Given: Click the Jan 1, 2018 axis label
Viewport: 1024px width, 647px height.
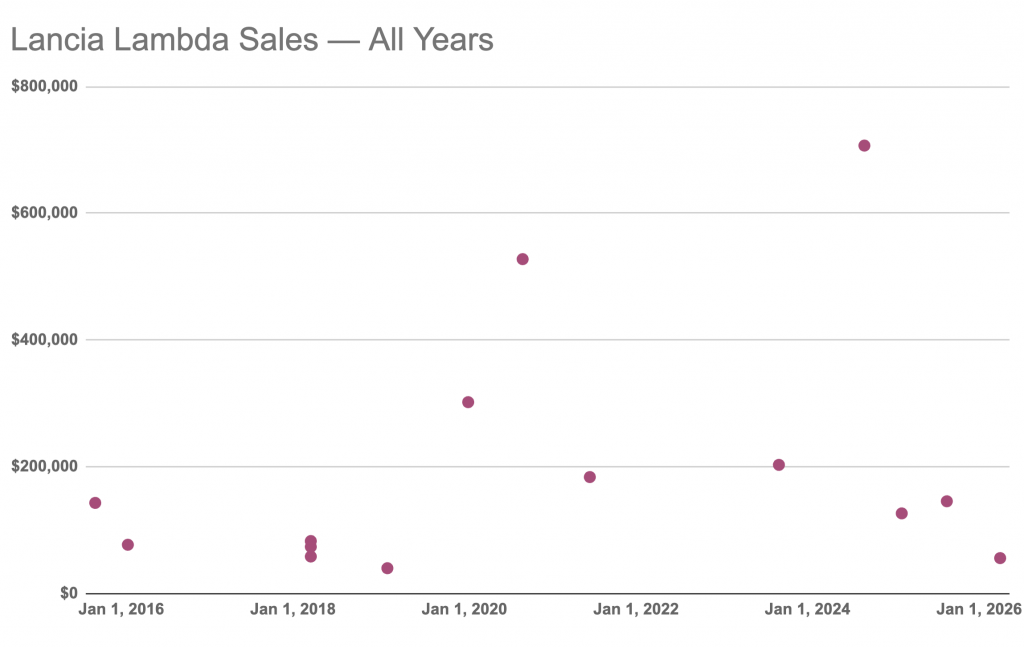Looking at the screenshot, I should 293,609.
